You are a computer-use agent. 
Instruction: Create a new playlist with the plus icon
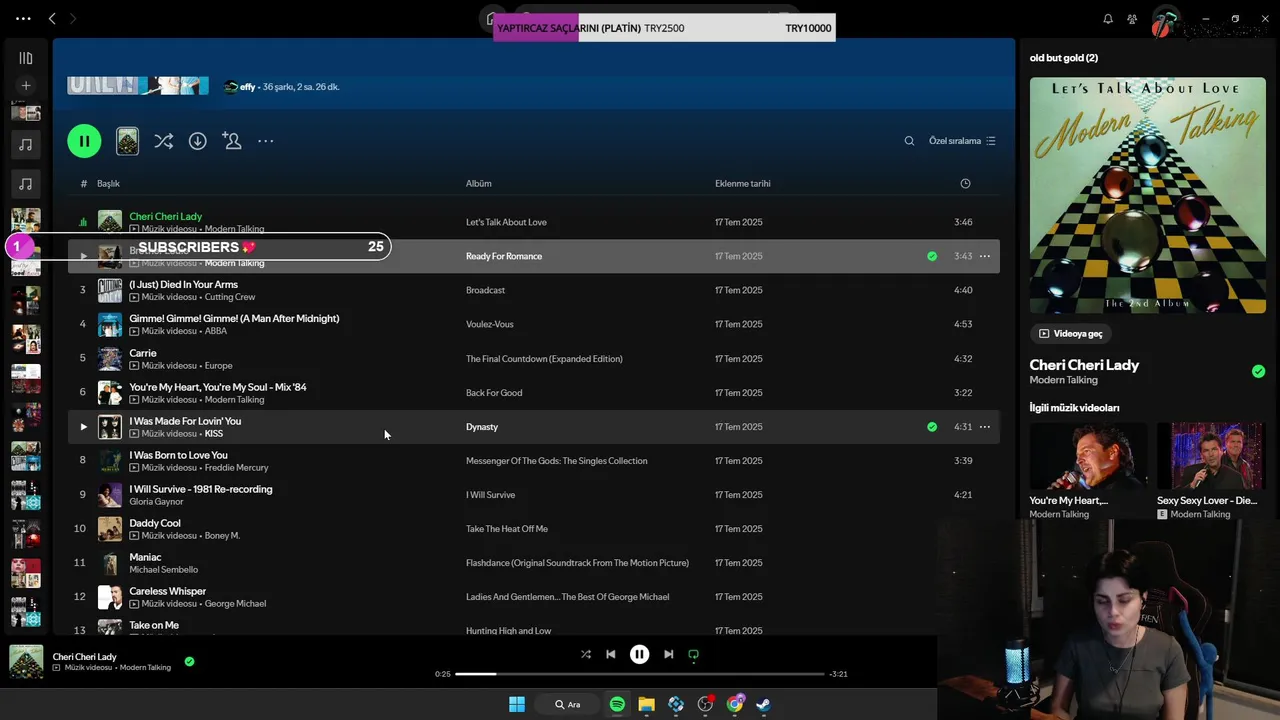(x=26, y=86)
